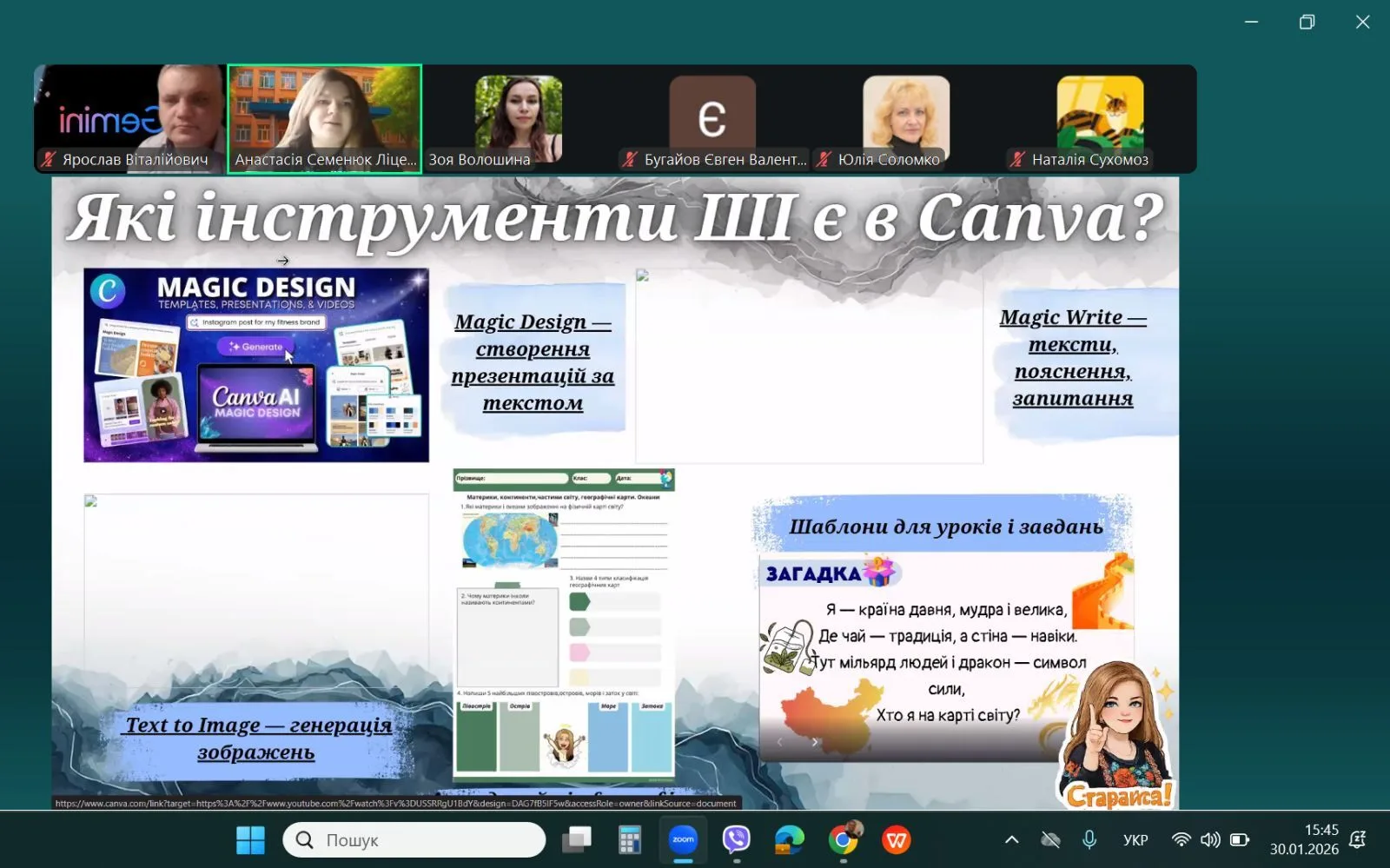Open WPS Office from the taskbar
Screen dimensions: 1390x868
click(897, 840)
